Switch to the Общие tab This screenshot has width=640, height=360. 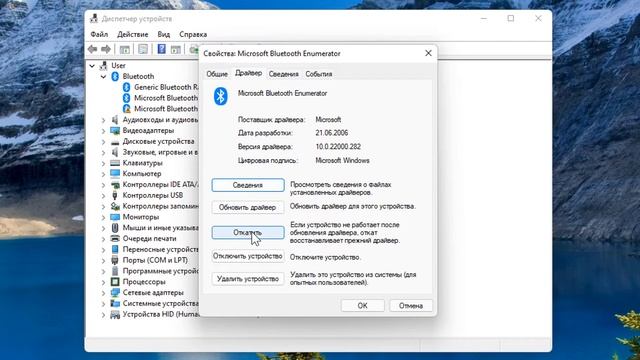click(x=217, y=74)
